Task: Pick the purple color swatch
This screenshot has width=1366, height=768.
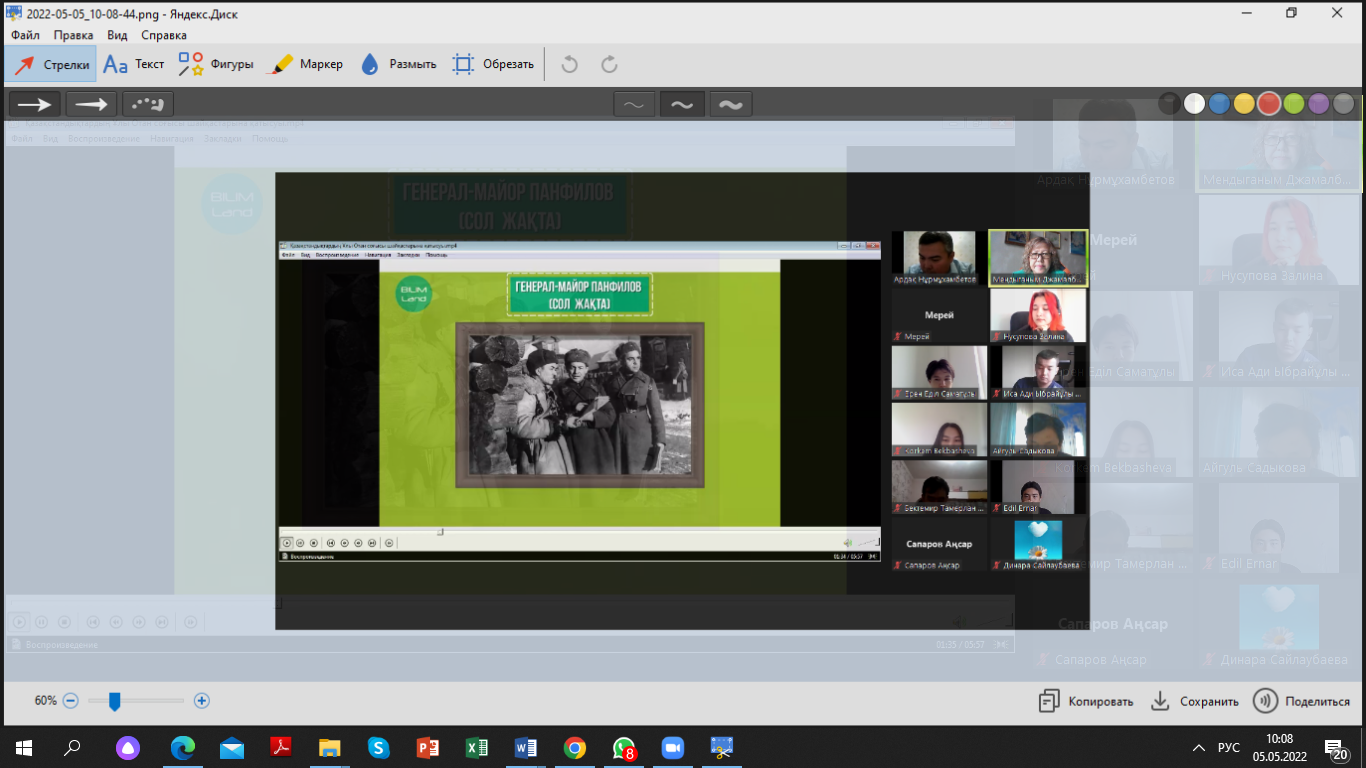Action: pos(1319,103)
